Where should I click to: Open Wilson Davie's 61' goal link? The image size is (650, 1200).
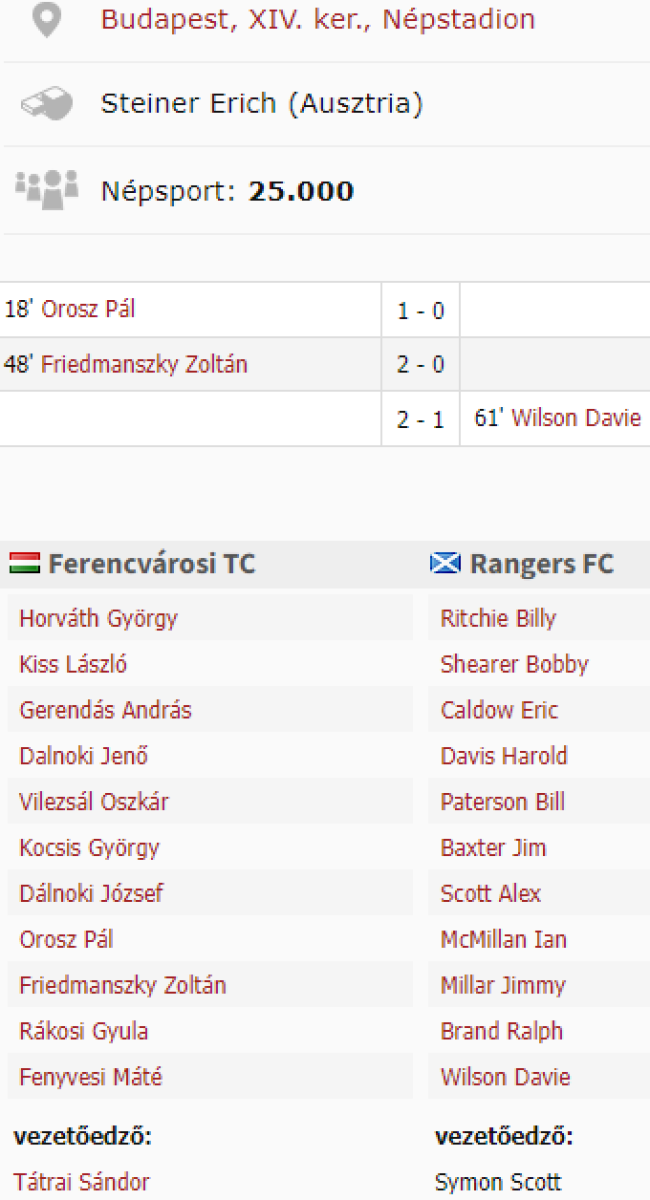[576, 418]
